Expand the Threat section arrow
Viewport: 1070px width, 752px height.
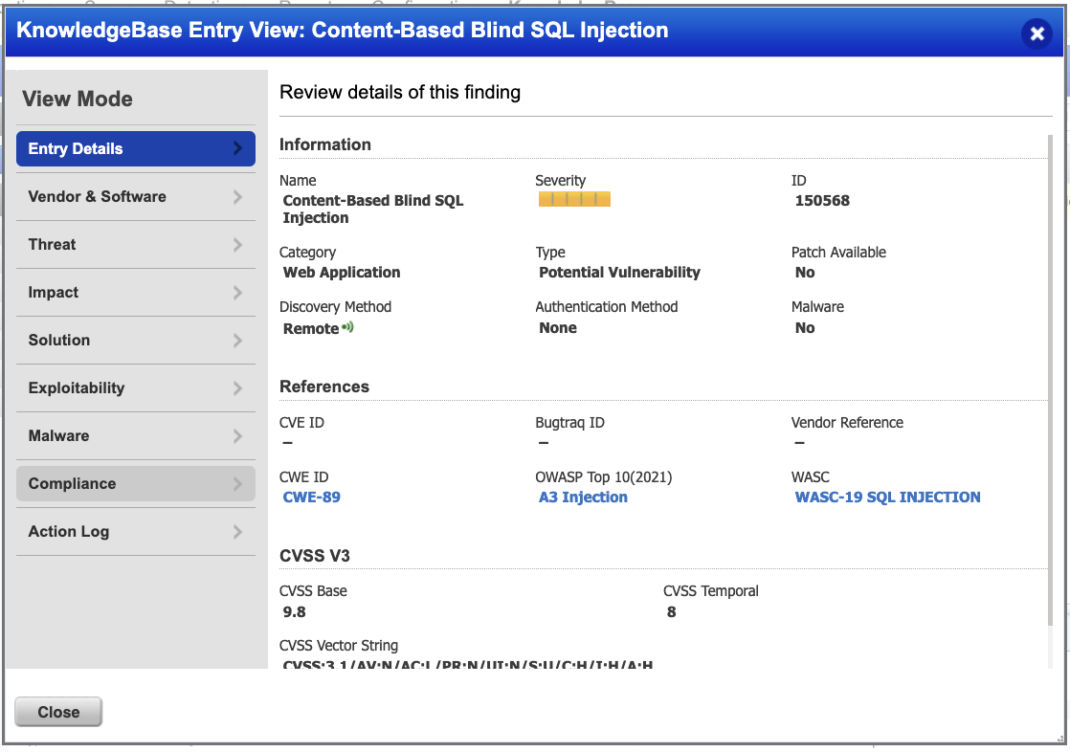[x=237, y=244]
